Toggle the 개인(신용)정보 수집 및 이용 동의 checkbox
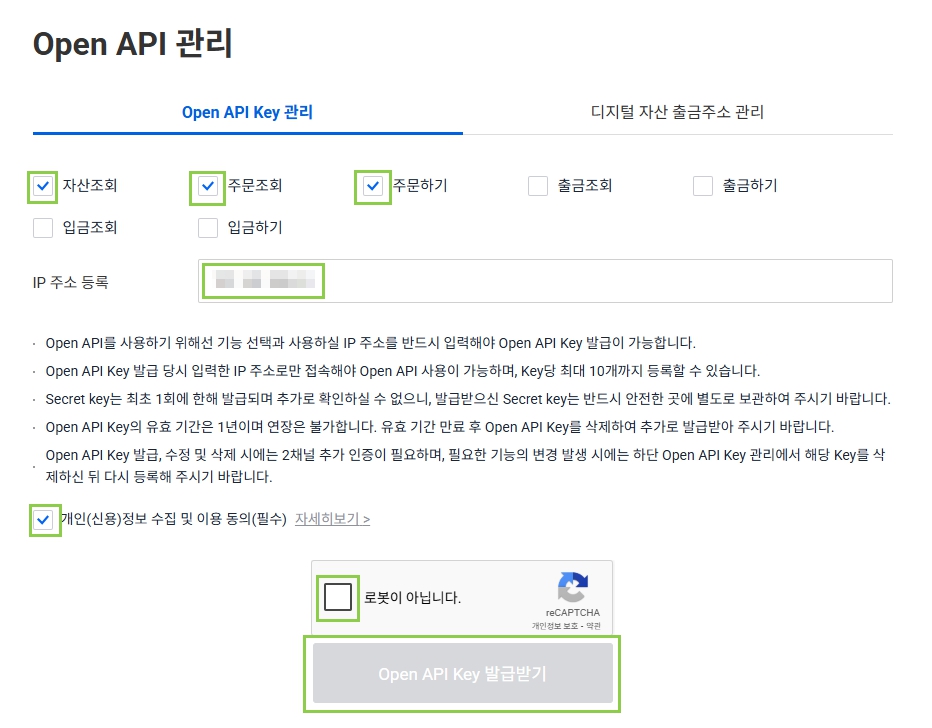 43,520
